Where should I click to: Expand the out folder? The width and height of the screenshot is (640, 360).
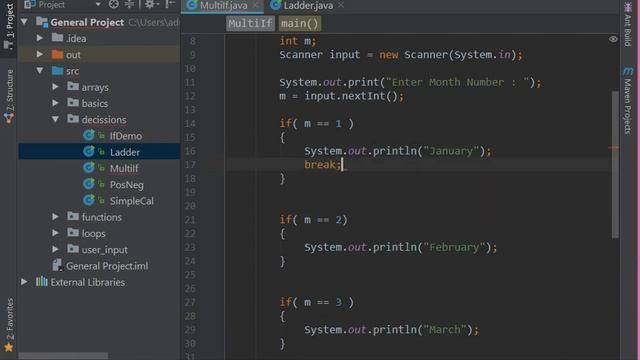click(40, 54)
